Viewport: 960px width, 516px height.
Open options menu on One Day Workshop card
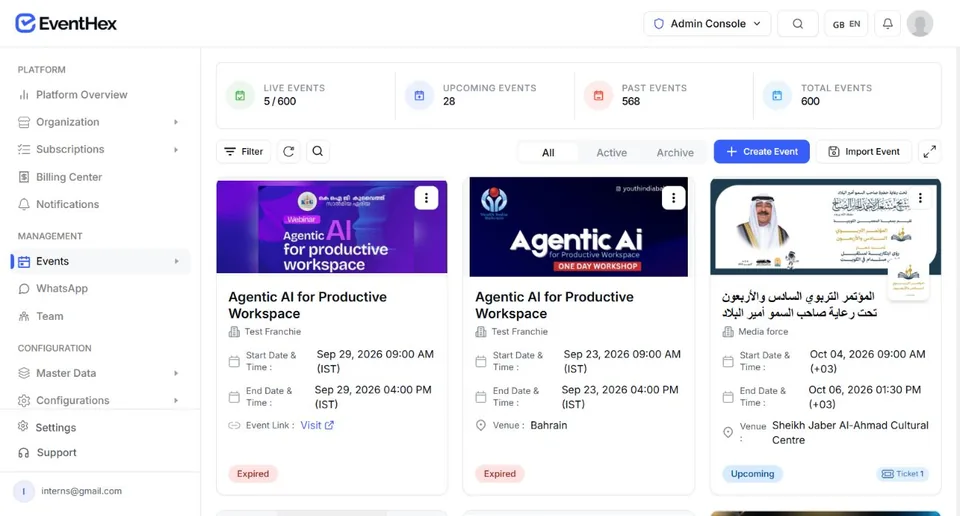(x=673, y=198)
